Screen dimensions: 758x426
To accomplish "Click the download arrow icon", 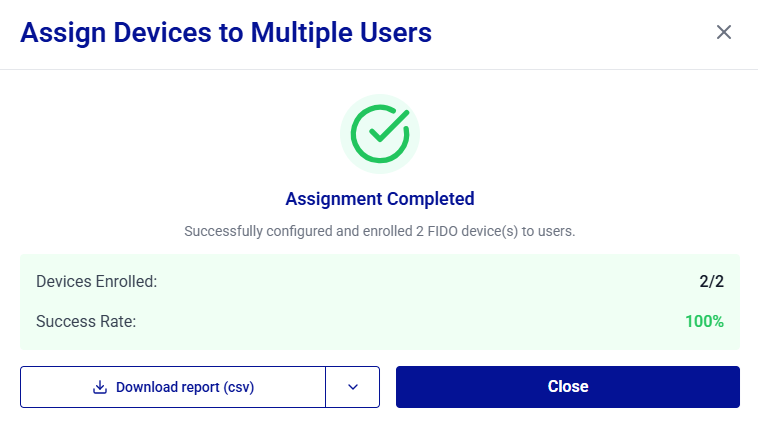I will (x=100, y=387).
